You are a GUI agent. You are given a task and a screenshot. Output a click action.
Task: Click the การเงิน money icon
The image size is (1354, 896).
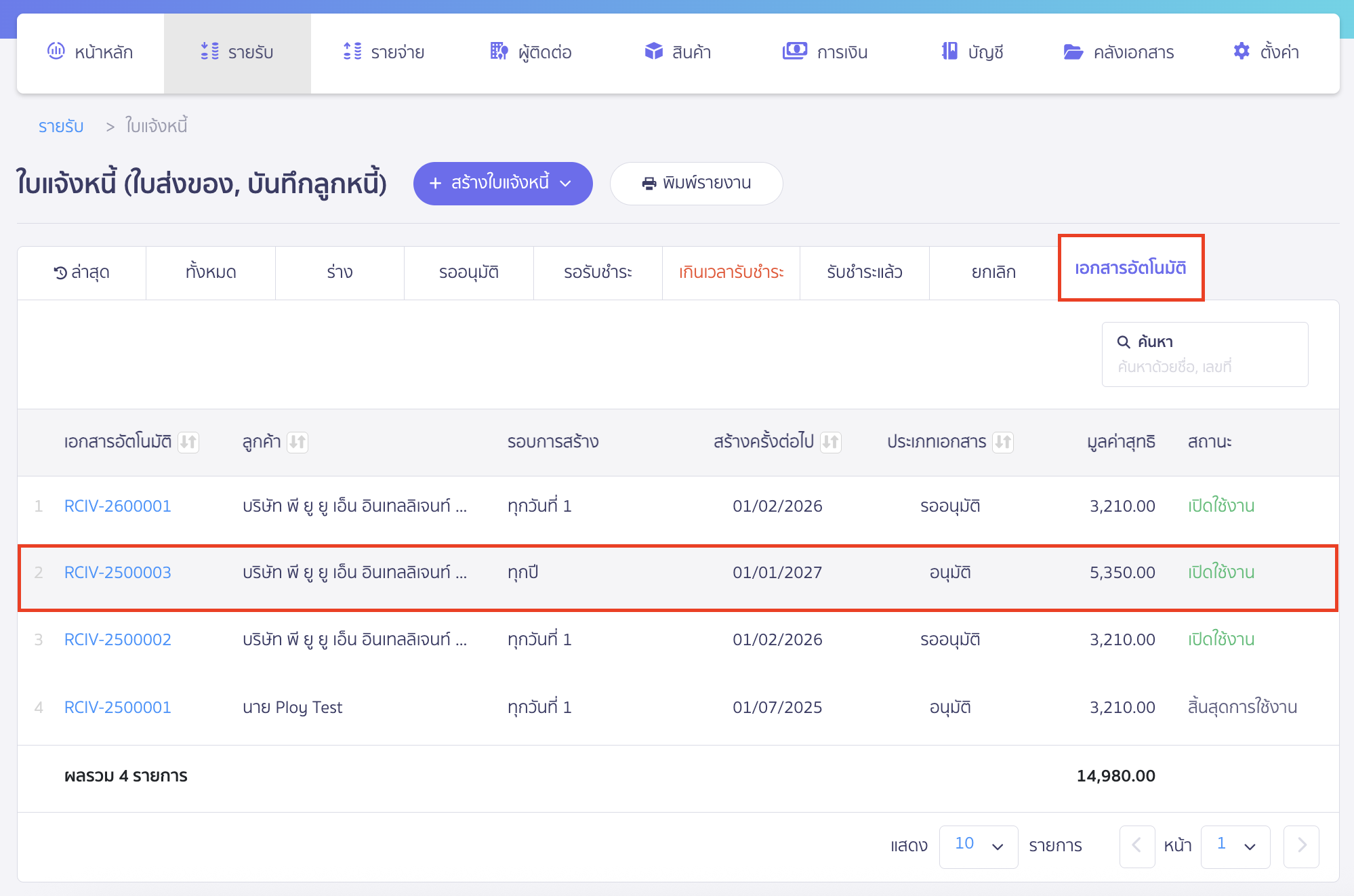794,51
